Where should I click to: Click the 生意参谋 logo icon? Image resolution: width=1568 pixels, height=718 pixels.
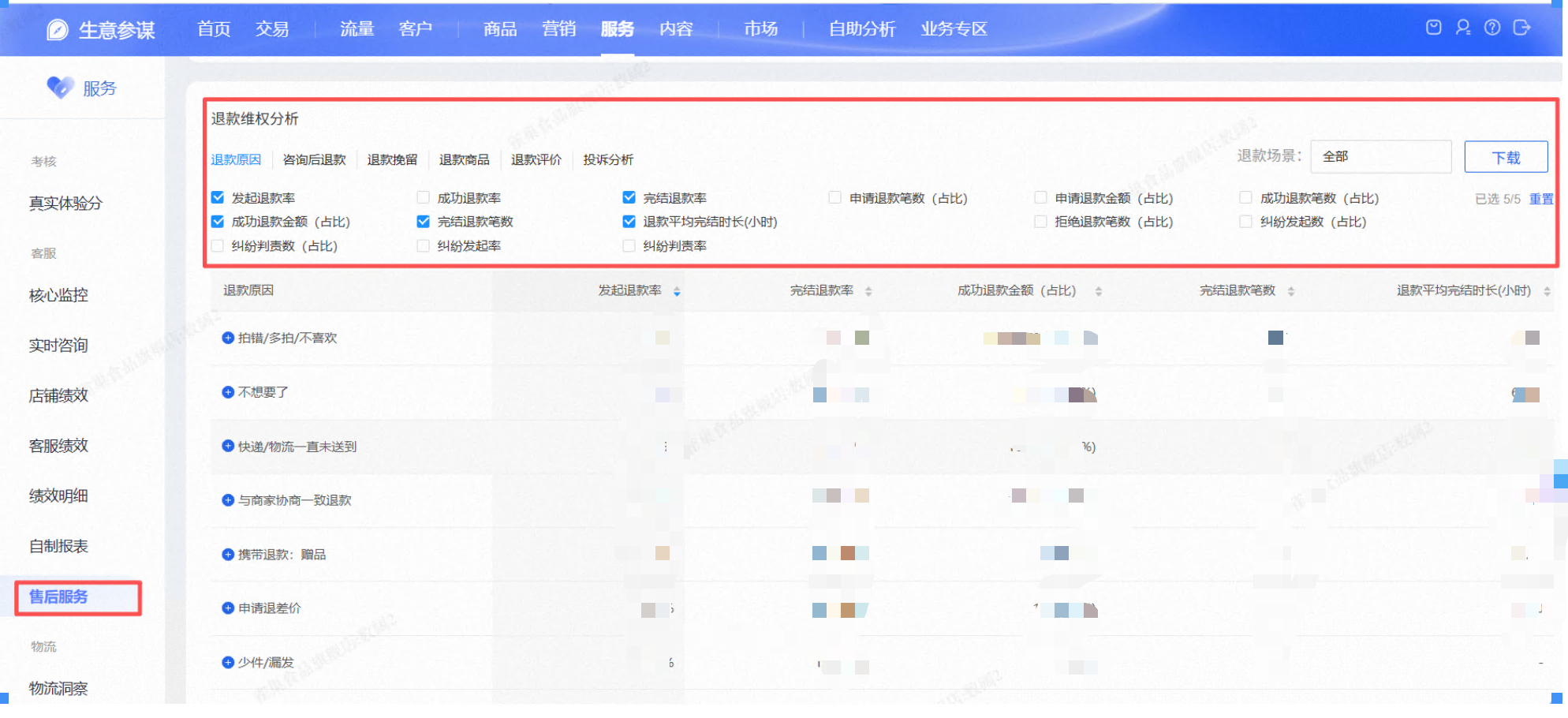click(58, 30)
